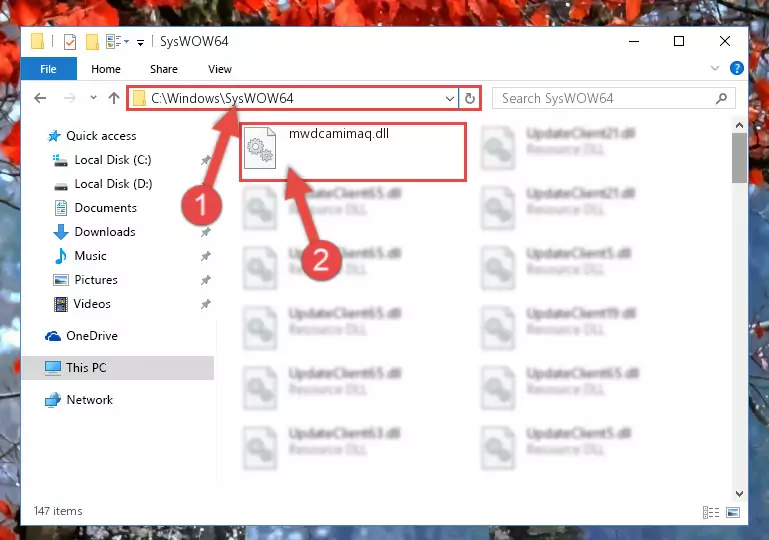The height and width of the screenshot is (540, 769).
Task: Click the pin icon next to Local Disk (C:)
Action: pos(205,160)
